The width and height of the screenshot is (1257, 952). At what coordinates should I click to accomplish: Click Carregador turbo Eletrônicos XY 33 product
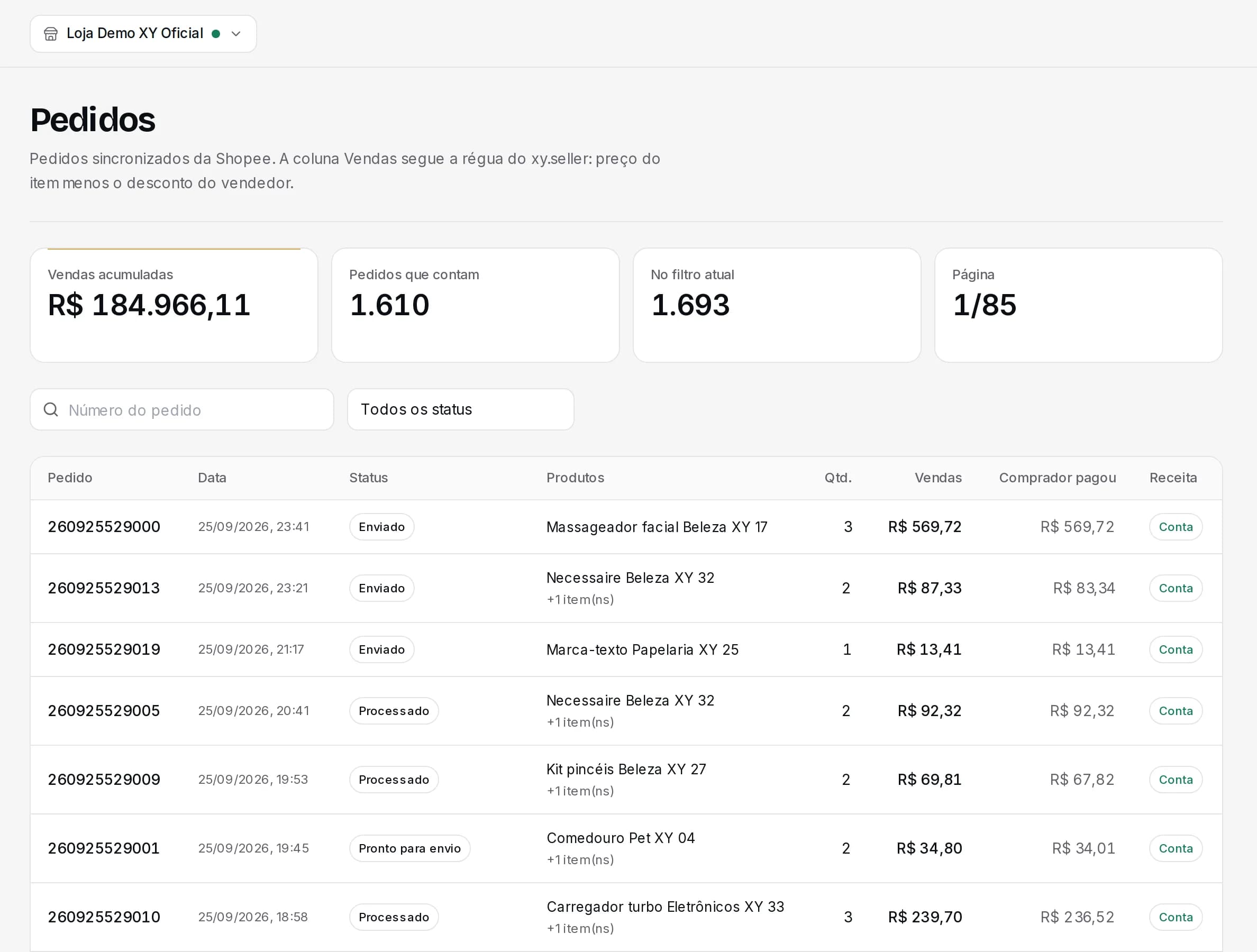click(x=666, y=907)
